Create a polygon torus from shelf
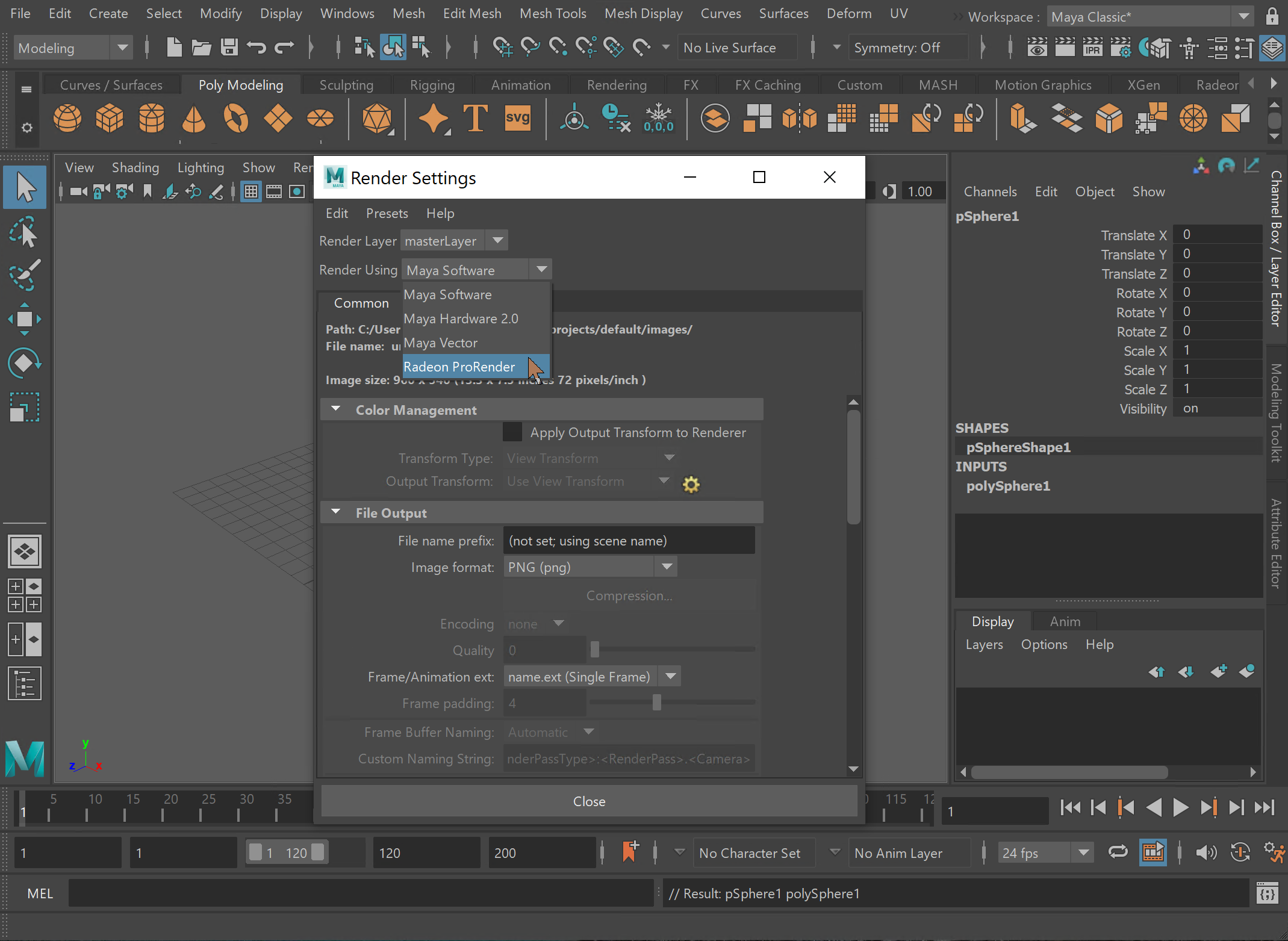The width and height of the screenshot is (1288, 941). (x=236, y=118)
